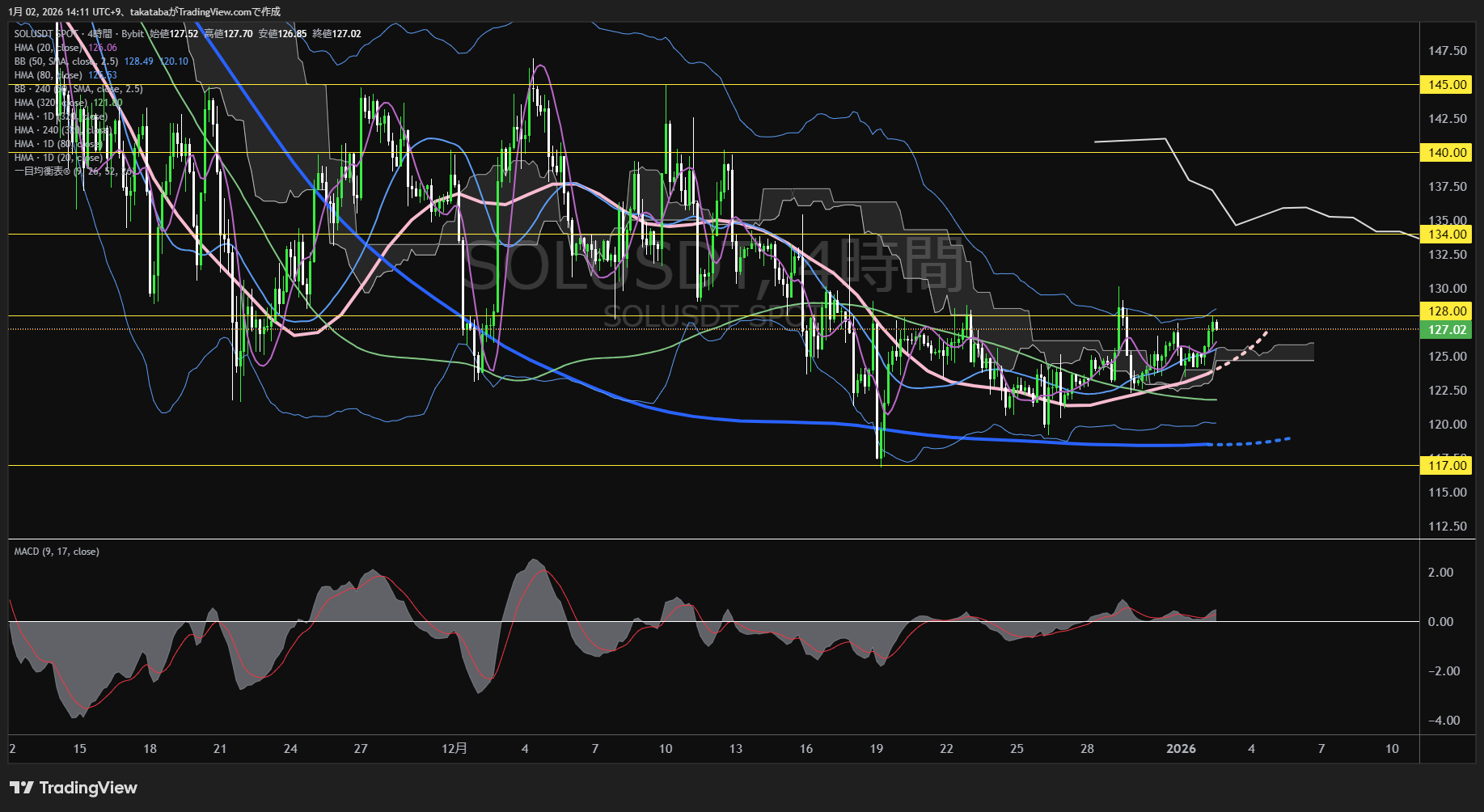Select the HMA (20, close) legend entry
Viewport: 1484px width, 812px height.
pyautogui.click(x=49, y=48)
